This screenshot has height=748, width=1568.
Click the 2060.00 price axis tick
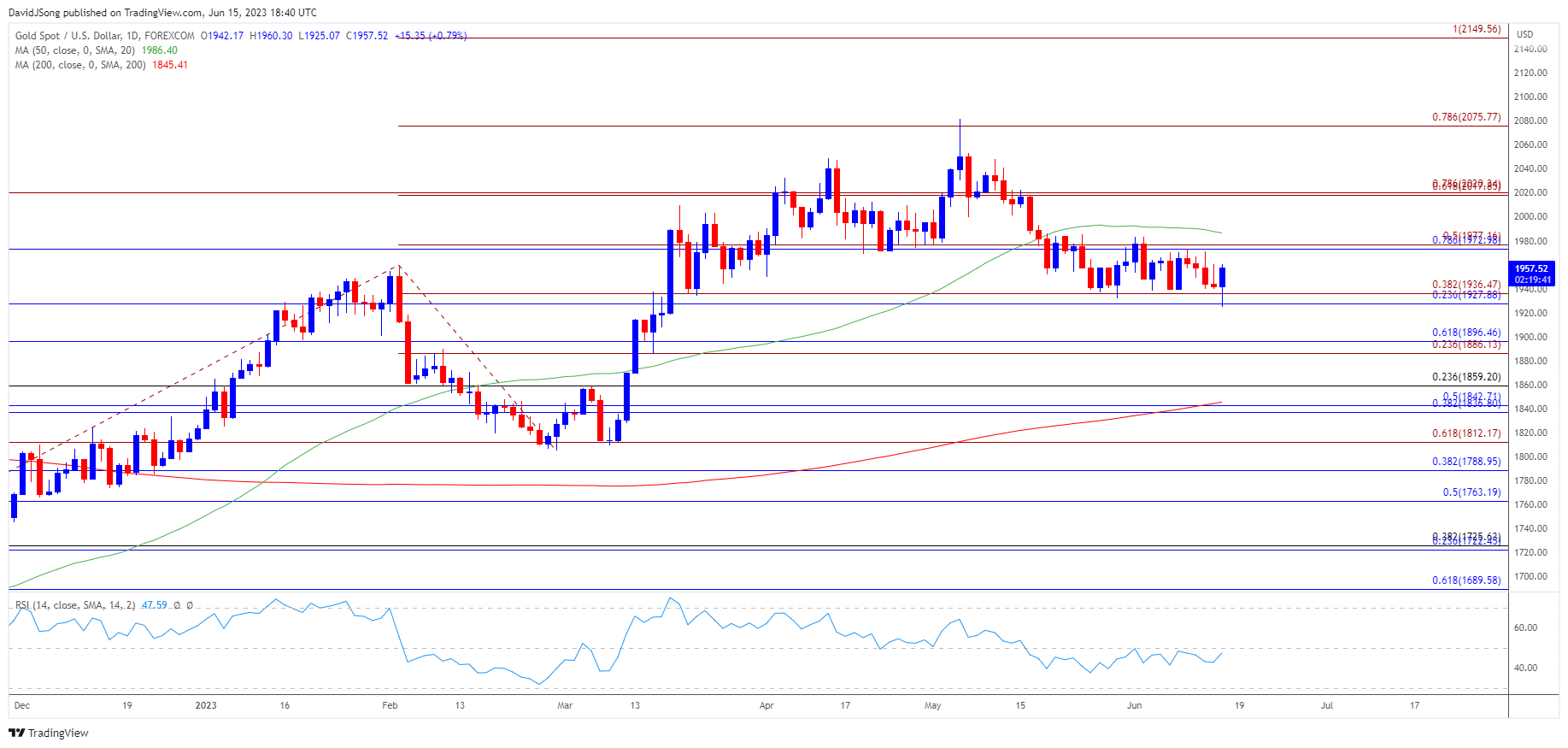coord(1530,144)
